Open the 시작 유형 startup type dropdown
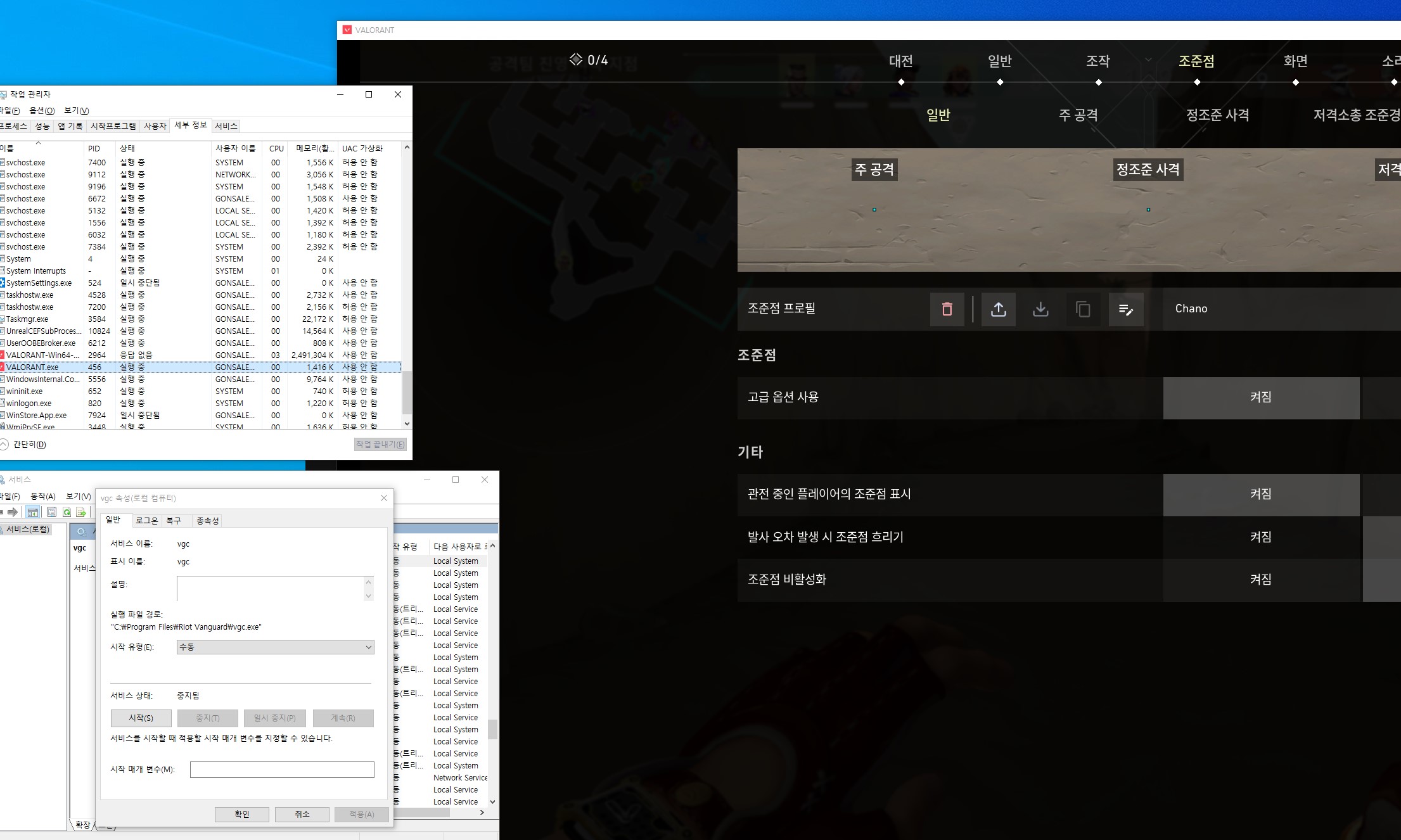1401x840 pixels. click(x=275, y=647)
